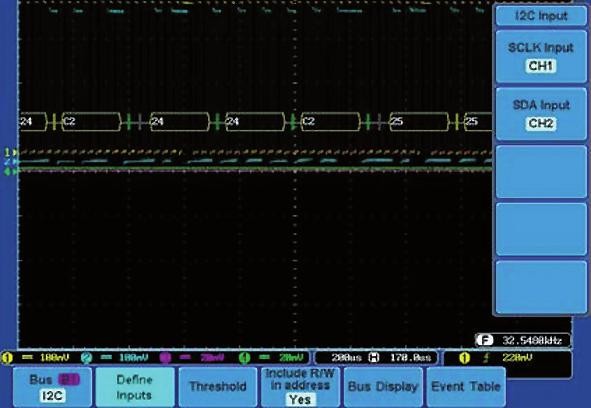This screenshot has width=591, height=408.
Task: Open the Threshold menu
Action: coord(217,387)
